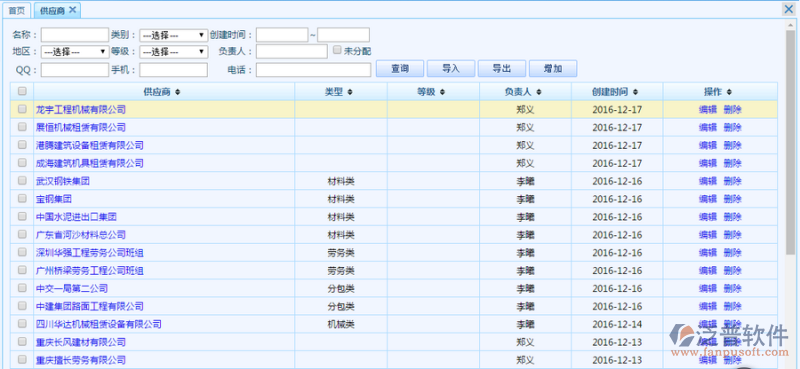The width and height of the screenshot is (800, 369).
Task: Click 删除 for 深圳华强工程劳务公司班组
Action: pyautogui.click(x=732, y=253)
